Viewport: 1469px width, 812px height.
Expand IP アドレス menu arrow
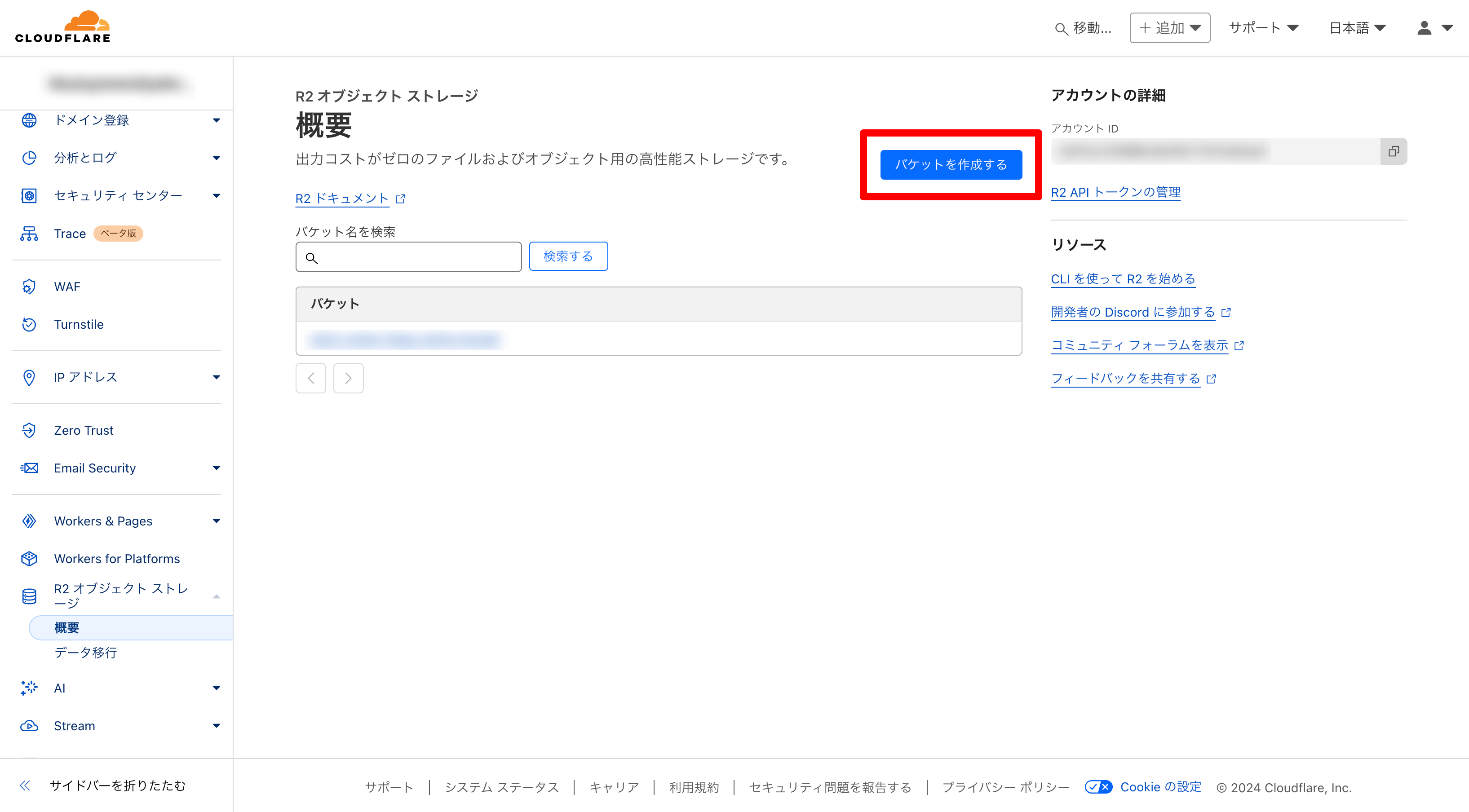pos(216,378)
